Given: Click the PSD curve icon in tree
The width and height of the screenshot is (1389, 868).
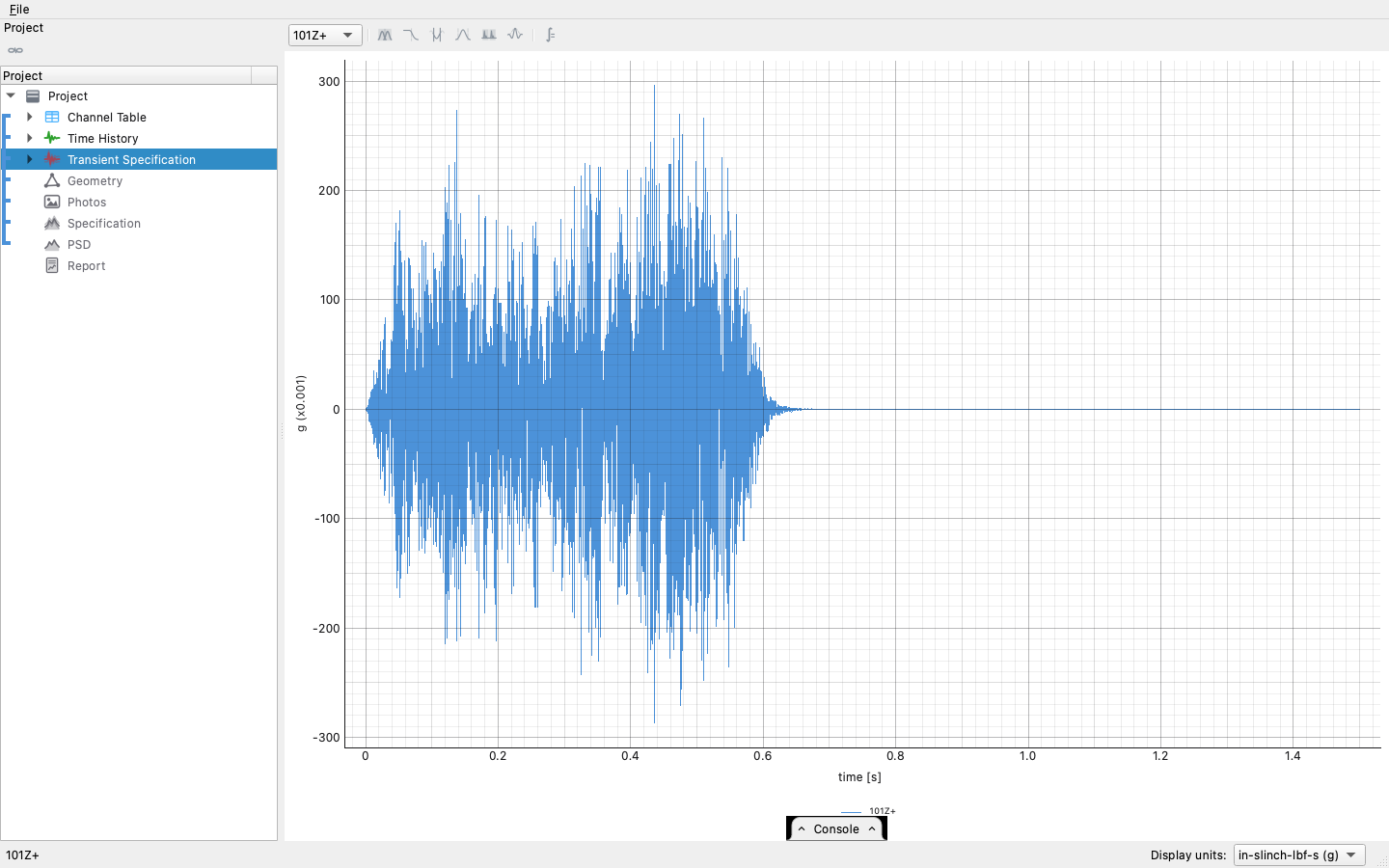Looking at the screenshot, I should pos(52,244).
